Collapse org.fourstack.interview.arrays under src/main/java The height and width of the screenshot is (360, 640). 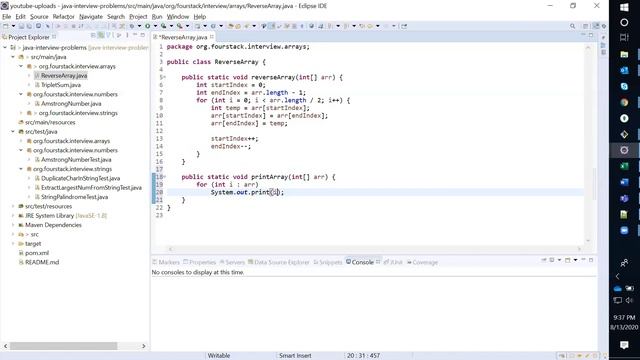coord(21,66)
